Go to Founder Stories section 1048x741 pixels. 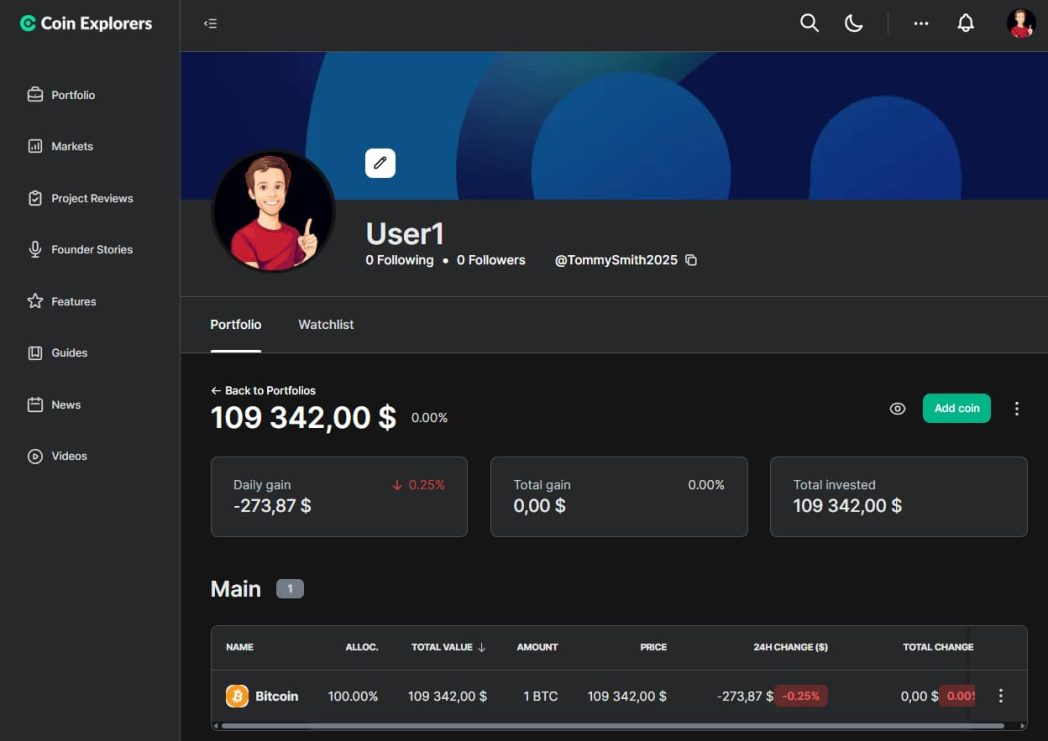(x=91, y=249)
